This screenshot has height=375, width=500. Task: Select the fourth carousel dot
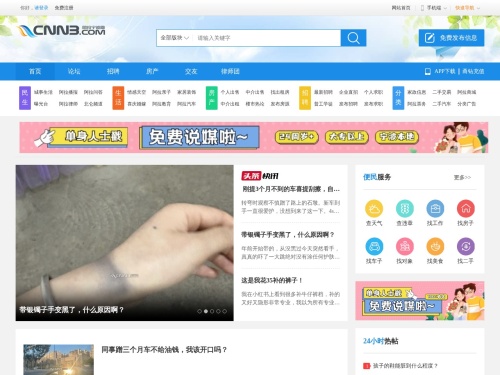218,311
